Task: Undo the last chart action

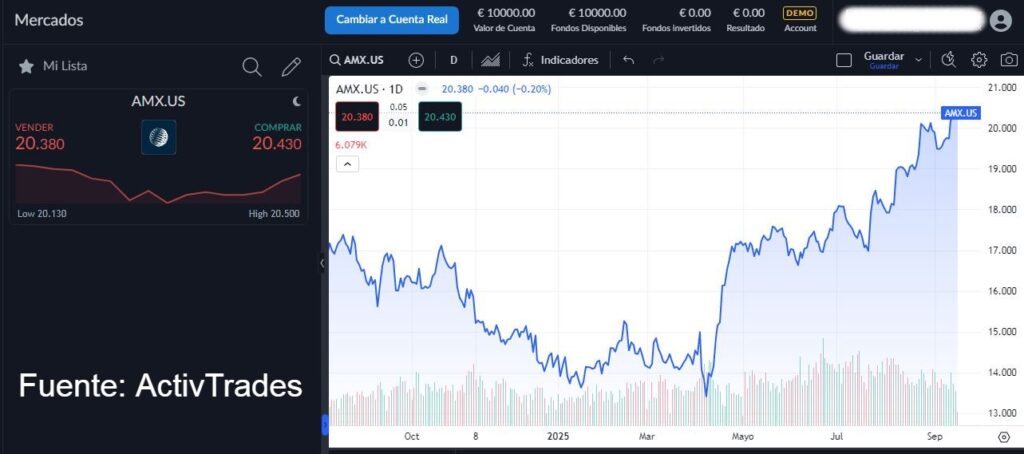Action: click(628, 60)
